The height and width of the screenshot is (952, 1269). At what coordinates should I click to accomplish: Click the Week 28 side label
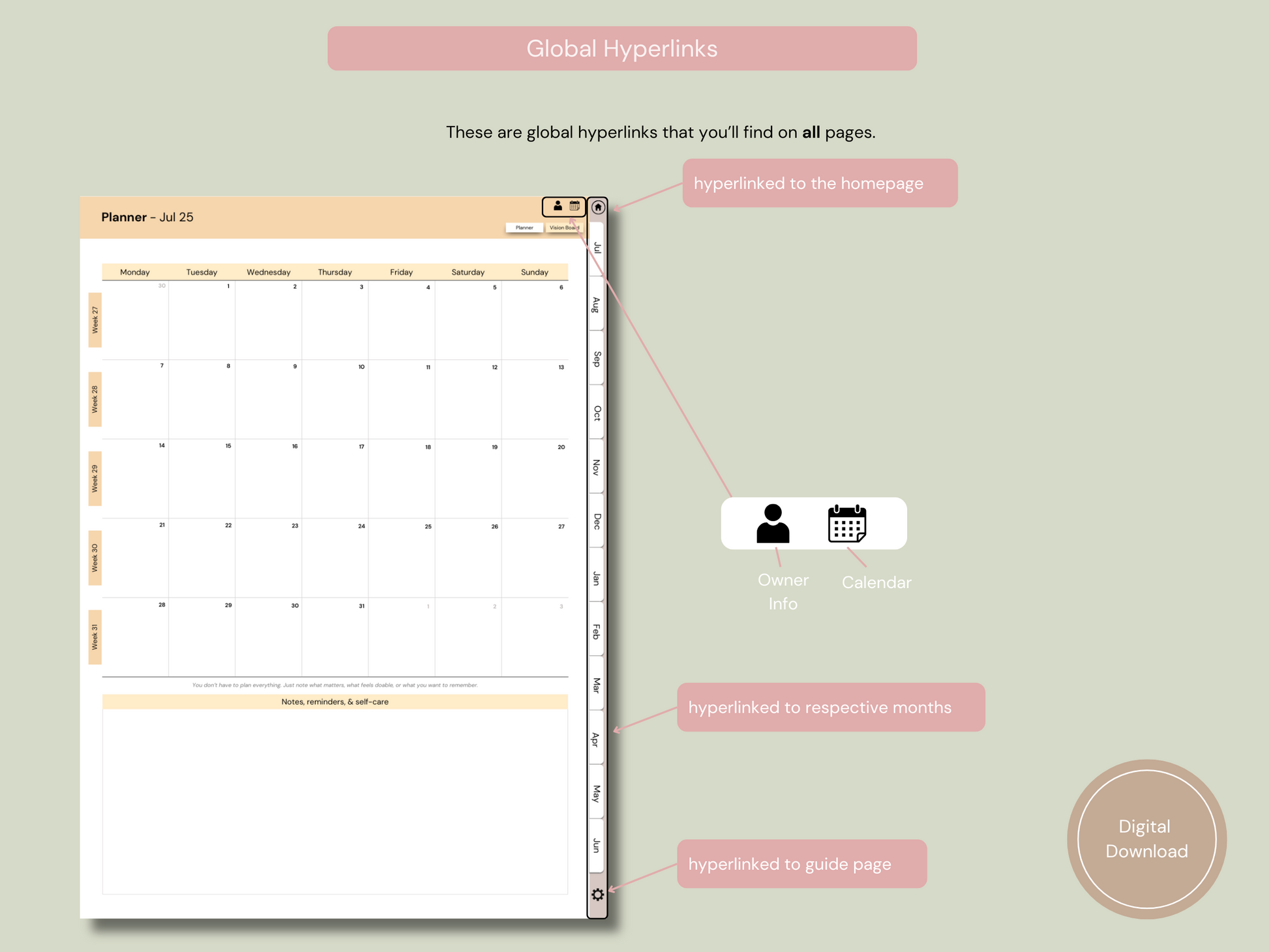[94, 400]
